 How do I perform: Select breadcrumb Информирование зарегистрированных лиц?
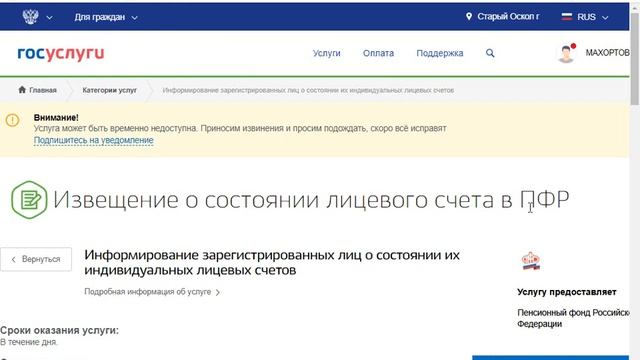(308, 90)
